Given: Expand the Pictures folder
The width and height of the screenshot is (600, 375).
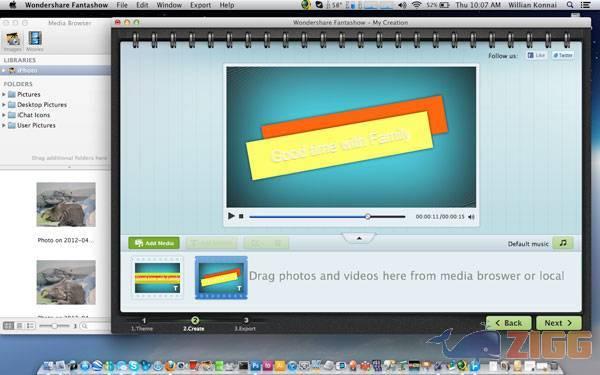Looking at the screenshot, I should coord(4,94).
